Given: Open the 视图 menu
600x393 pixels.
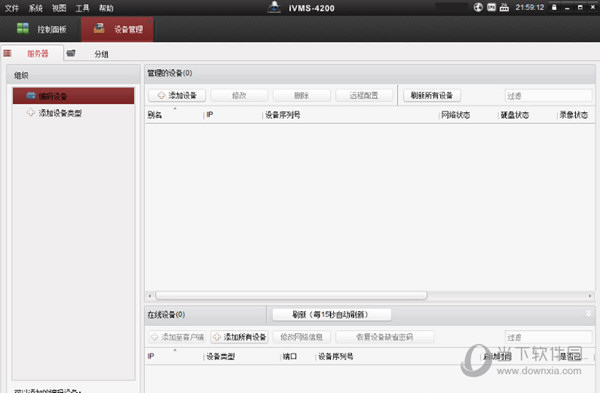Looking at the screenshot, I should pos(59,8).
